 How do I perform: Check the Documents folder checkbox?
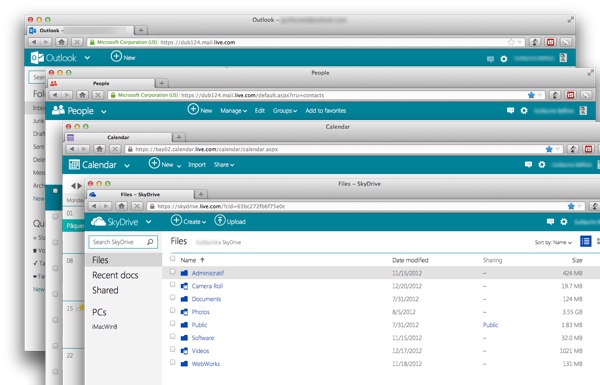(173, 298)
